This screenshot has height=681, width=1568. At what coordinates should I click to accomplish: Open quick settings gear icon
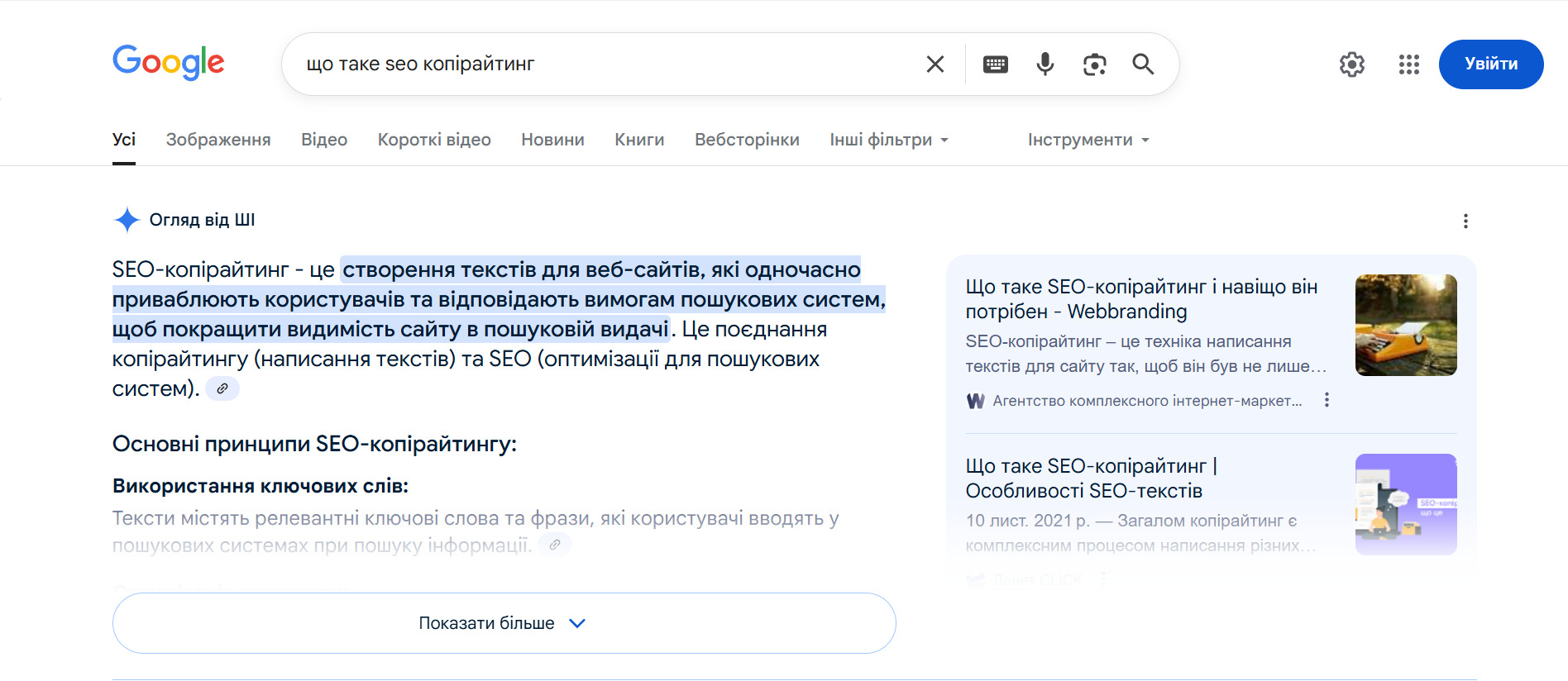(1352, 64)
